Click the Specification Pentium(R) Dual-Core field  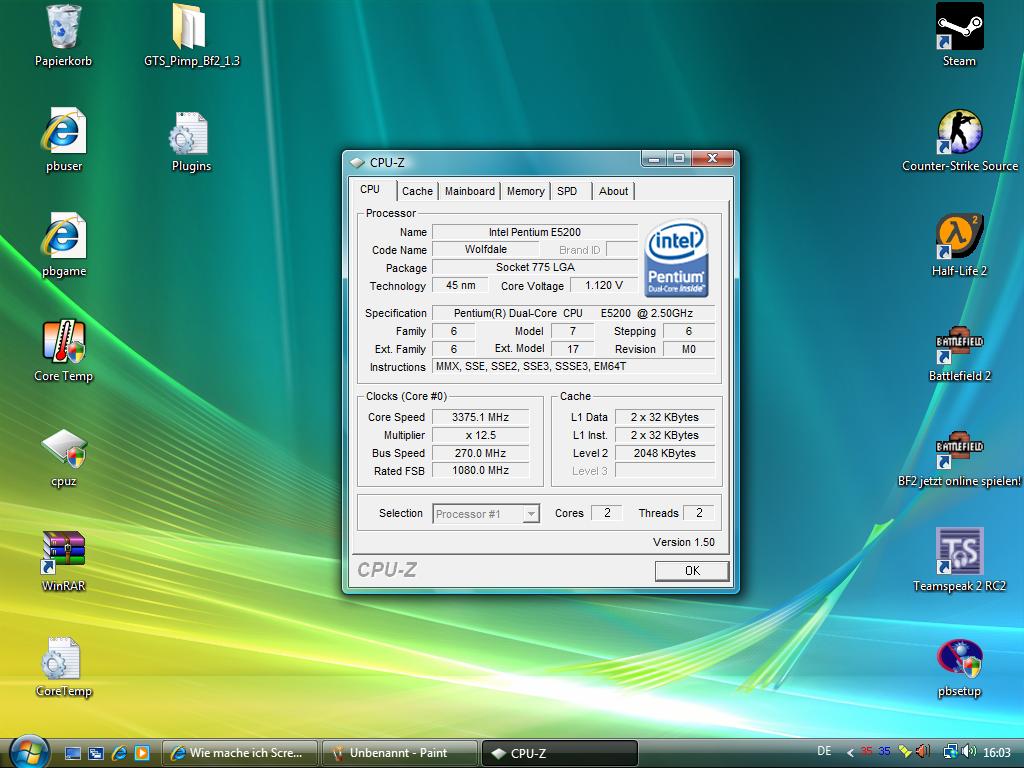573,313
